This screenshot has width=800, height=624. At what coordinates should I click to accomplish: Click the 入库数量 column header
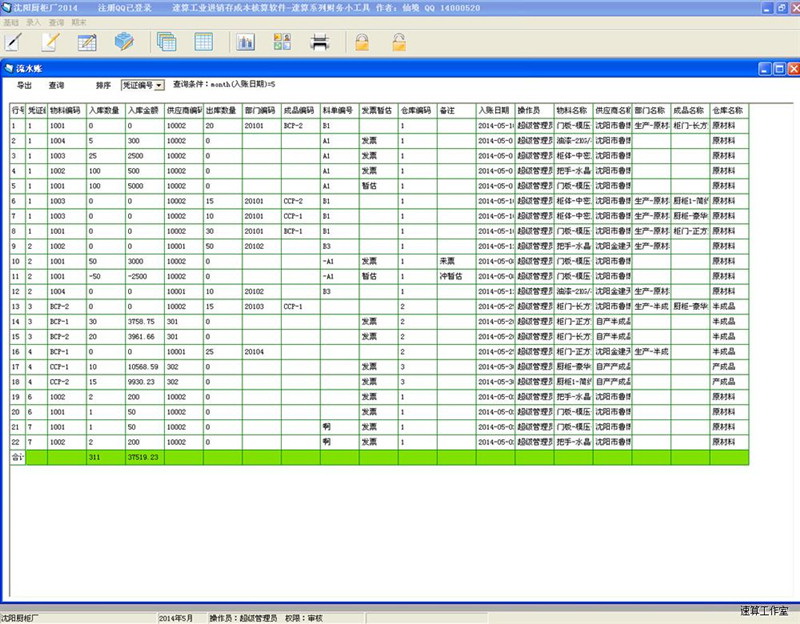click(106, 110)
